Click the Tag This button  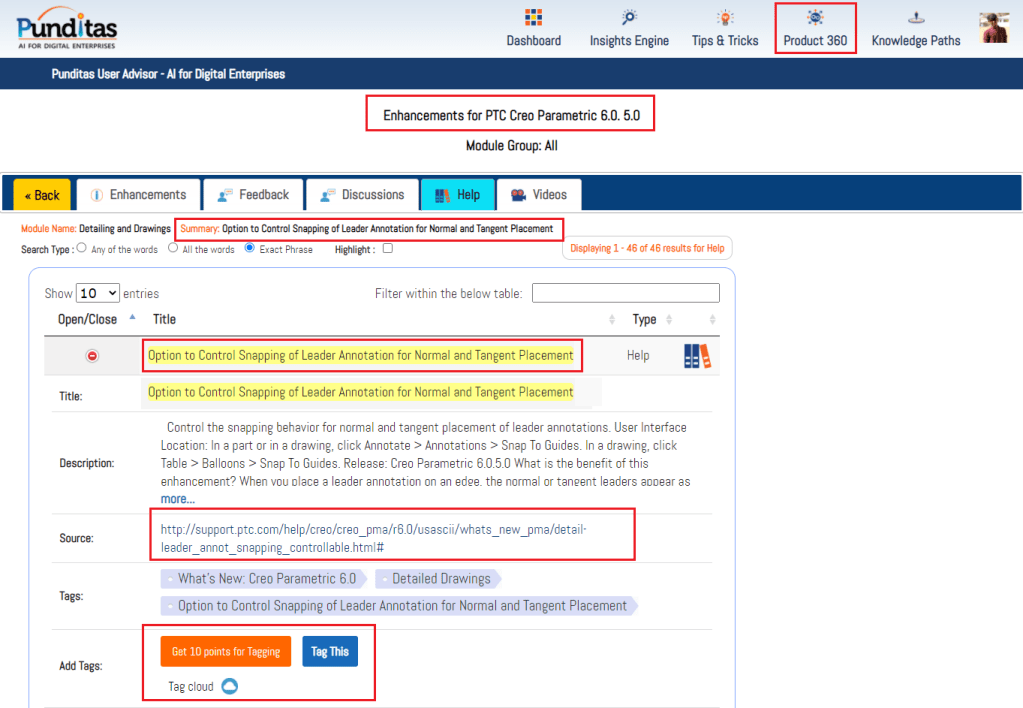click(x=329, y=652)
